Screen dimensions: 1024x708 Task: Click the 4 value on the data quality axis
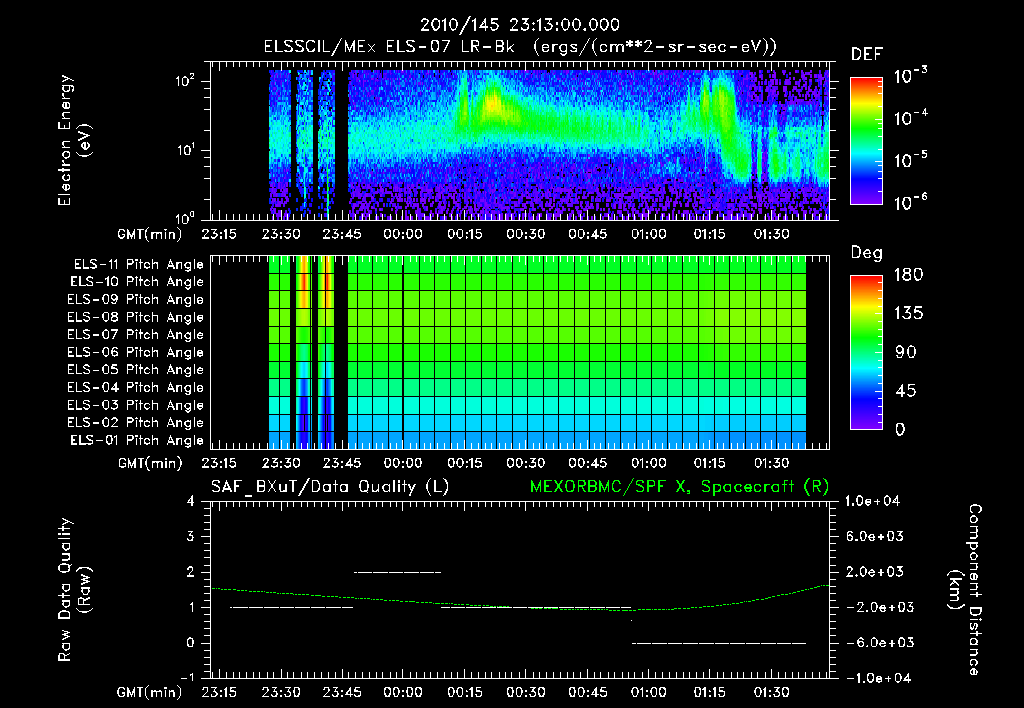[191, 501]
